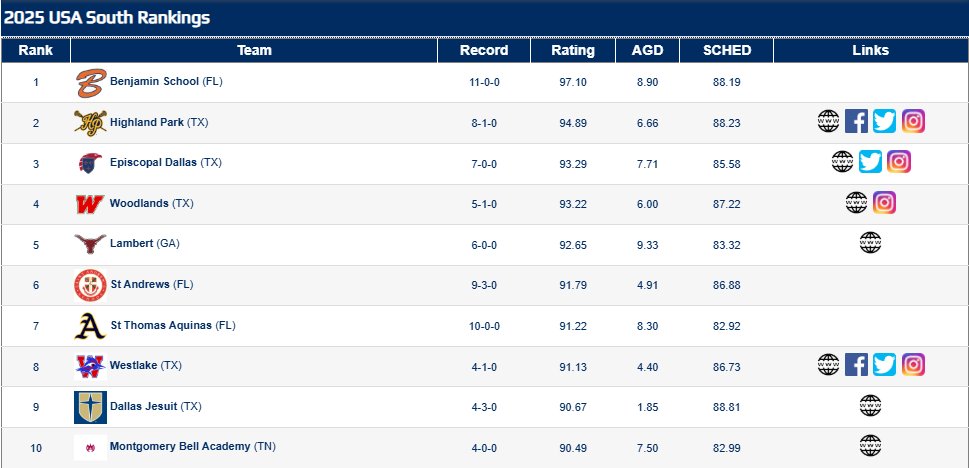Select Lambert AGD value 9.33
The image size is (969, 468).
pyautogui.click(x=647, y=245)
